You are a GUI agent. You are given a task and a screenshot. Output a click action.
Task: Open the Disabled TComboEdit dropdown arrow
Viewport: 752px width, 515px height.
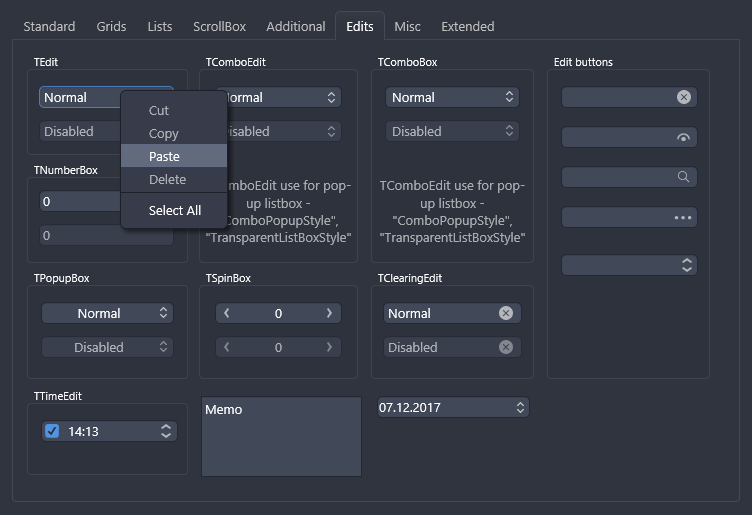coord(331,131)
